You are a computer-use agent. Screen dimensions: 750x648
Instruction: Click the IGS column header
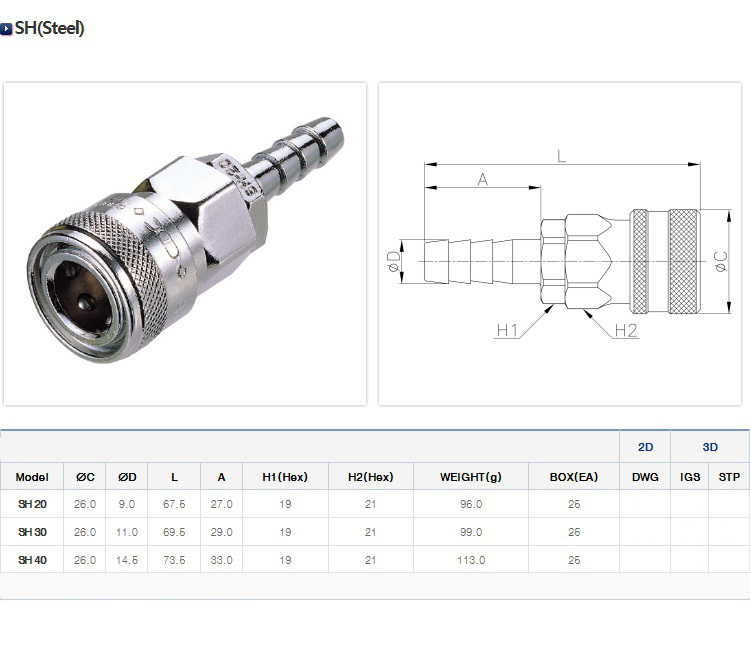[x=690, y=477]
